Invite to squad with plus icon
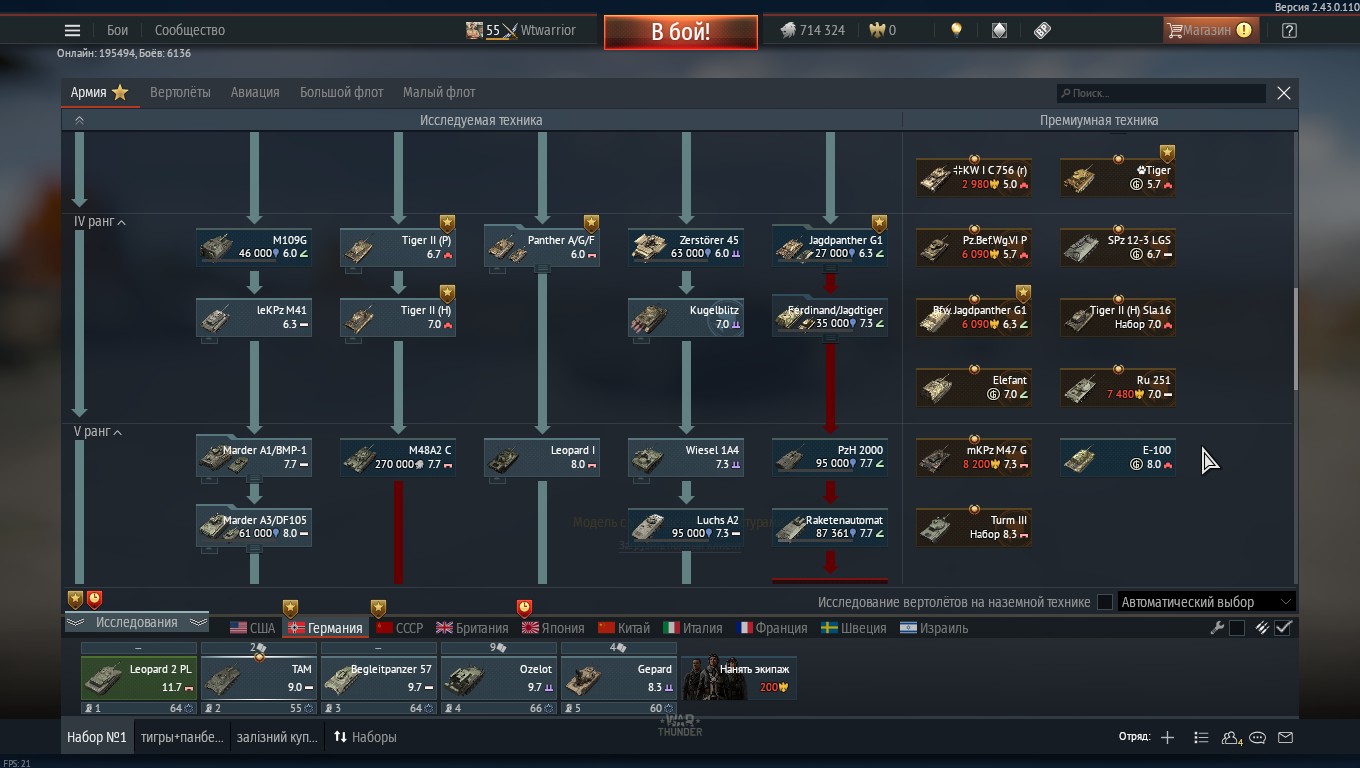Screen dimensions: 1360x768 tap(1167, 737)
